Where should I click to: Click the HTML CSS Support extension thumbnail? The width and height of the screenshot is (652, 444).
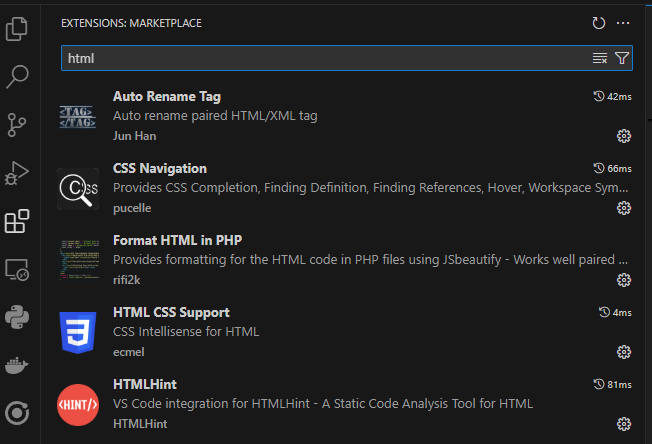(78, 331)
